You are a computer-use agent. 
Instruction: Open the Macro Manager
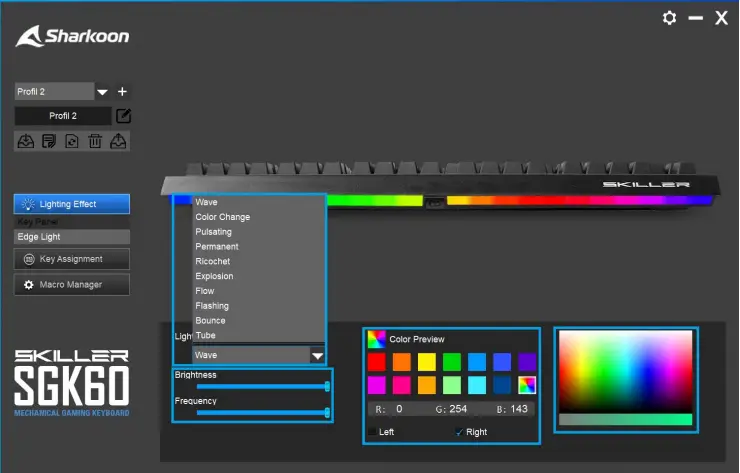click(x=71, y=285)
